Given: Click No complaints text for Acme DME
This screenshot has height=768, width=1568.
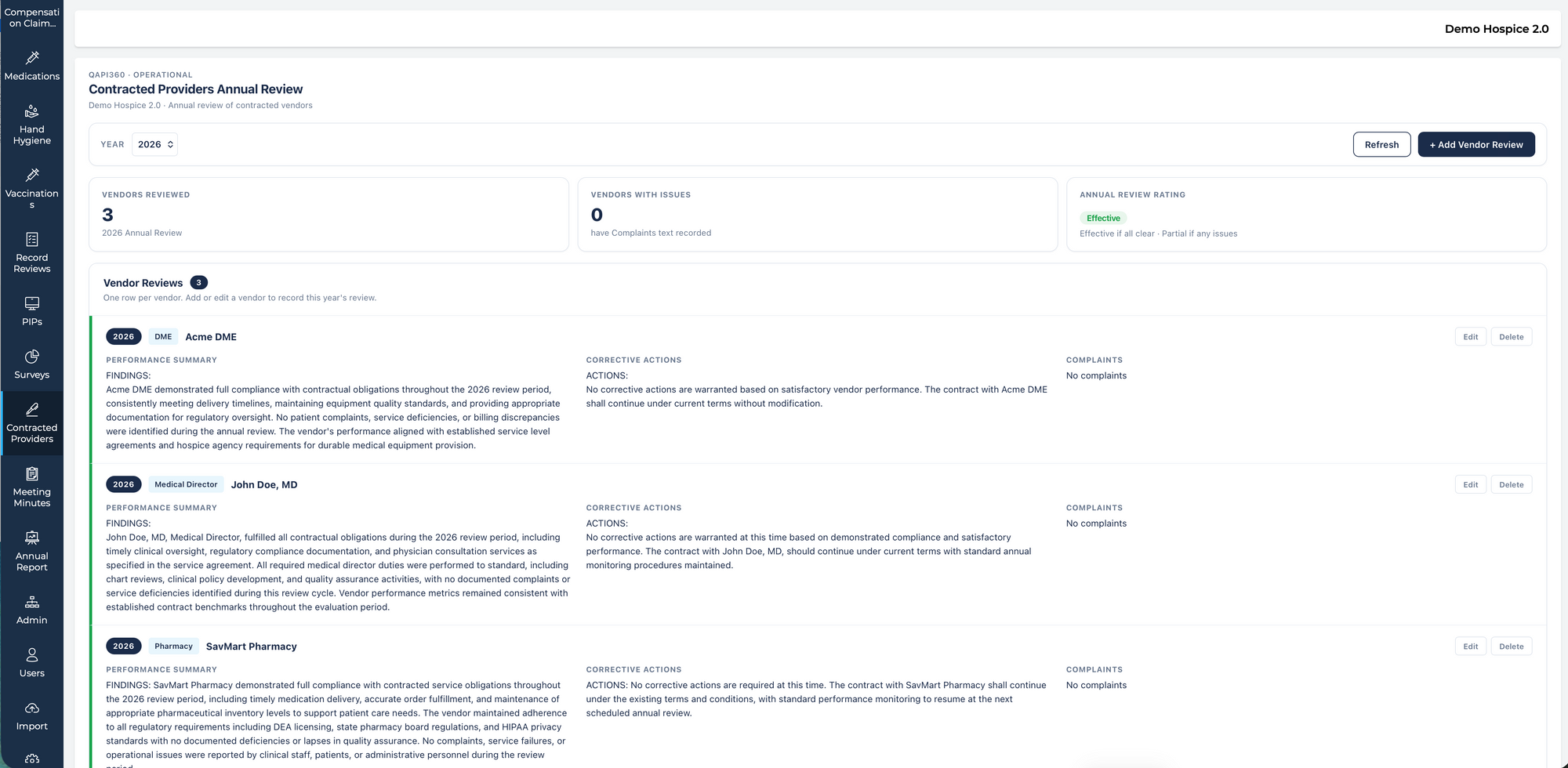Looking at the screenshot, I should click(1096, 376).
